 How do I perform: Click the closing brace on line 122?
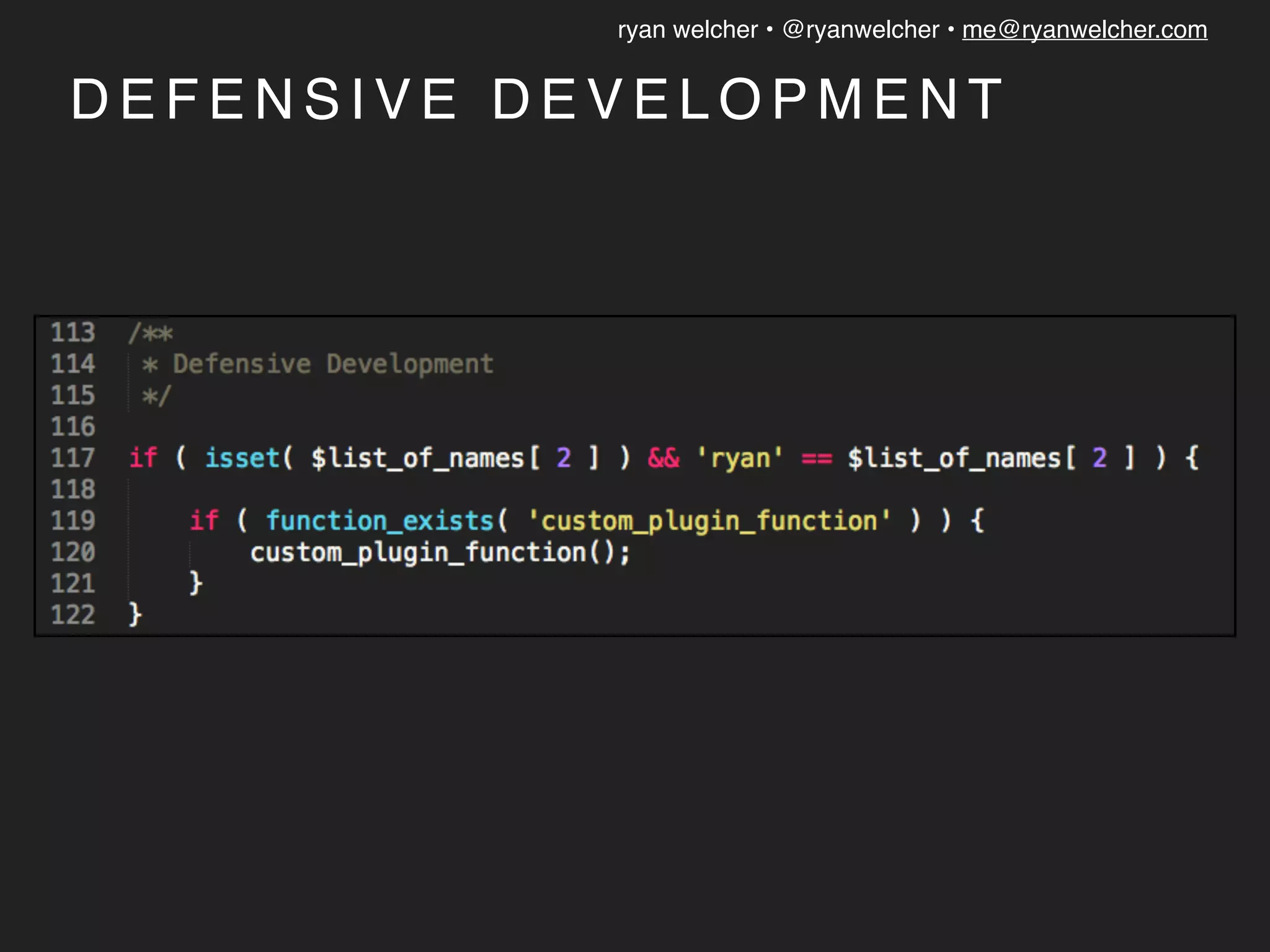[x=135, y=615]
